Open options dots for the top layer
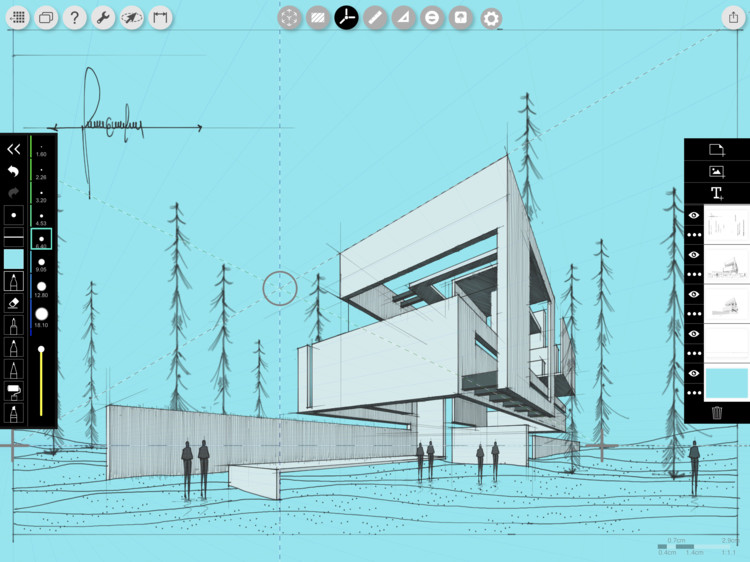Screen dimensions: 750x562 tap(694, 234)
